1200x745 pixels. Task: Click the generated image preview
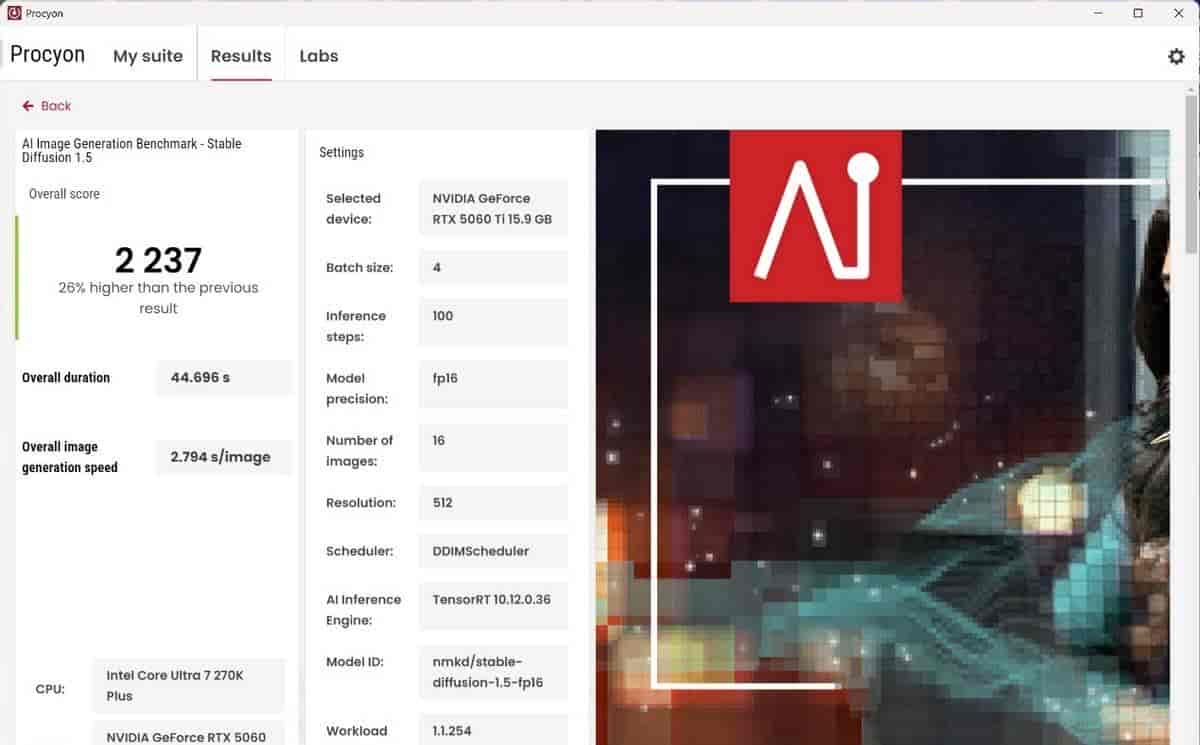click(x=882, y=437)
